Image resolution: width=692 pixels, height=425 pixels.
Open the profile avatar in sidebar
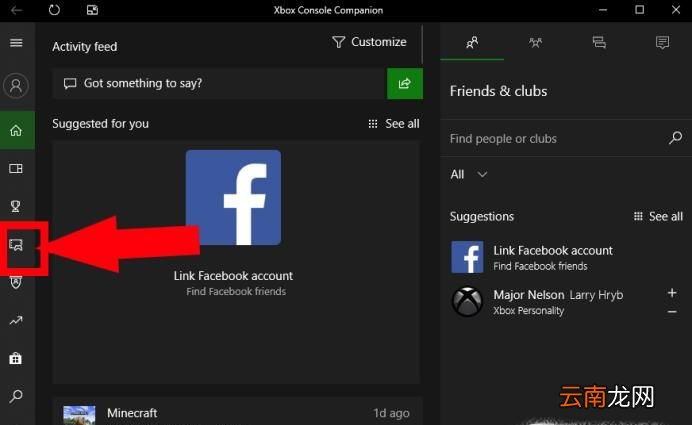pos(16,86)
